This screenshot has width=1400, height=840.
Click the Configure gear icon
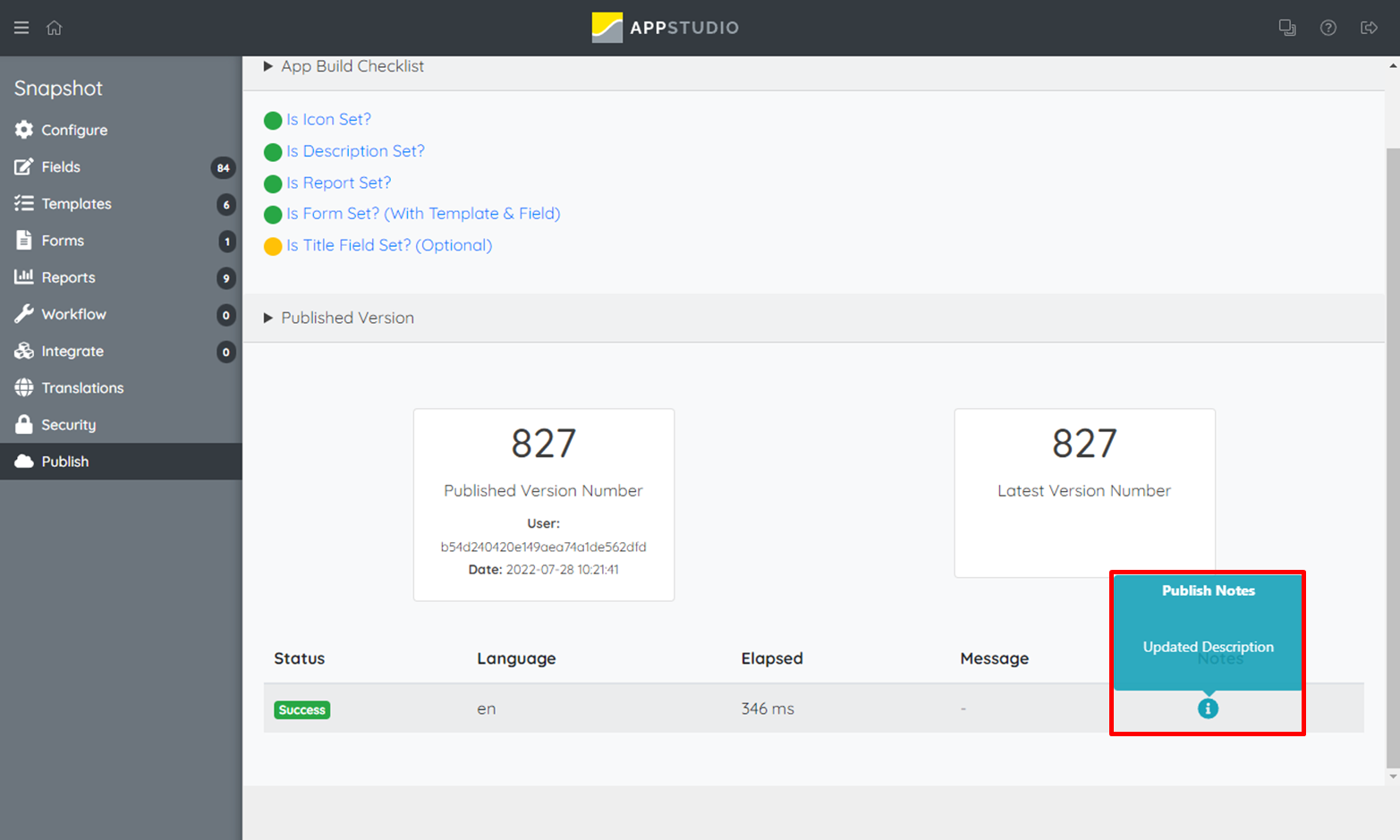24,130
